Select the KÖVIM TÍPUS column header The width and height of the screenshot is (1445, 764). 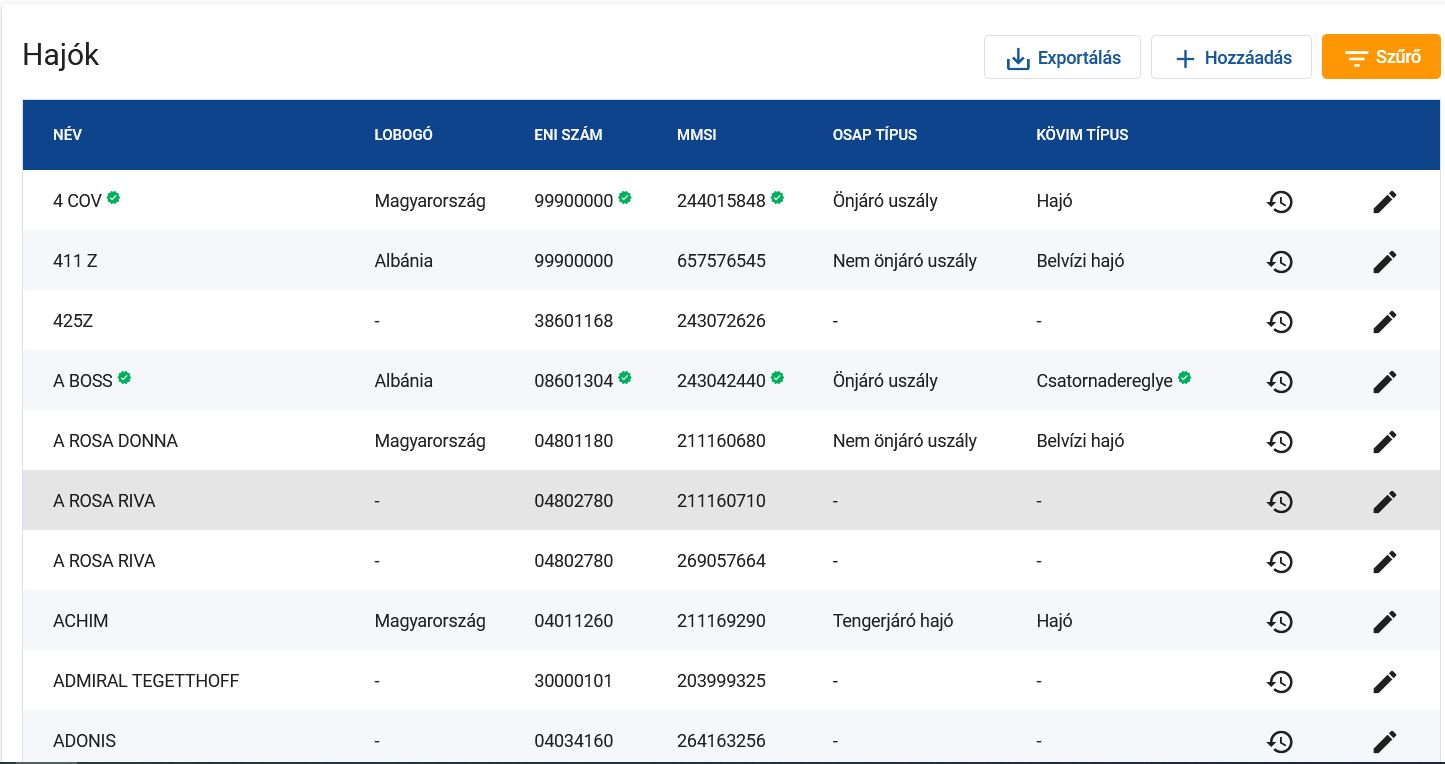point(1082,135)
